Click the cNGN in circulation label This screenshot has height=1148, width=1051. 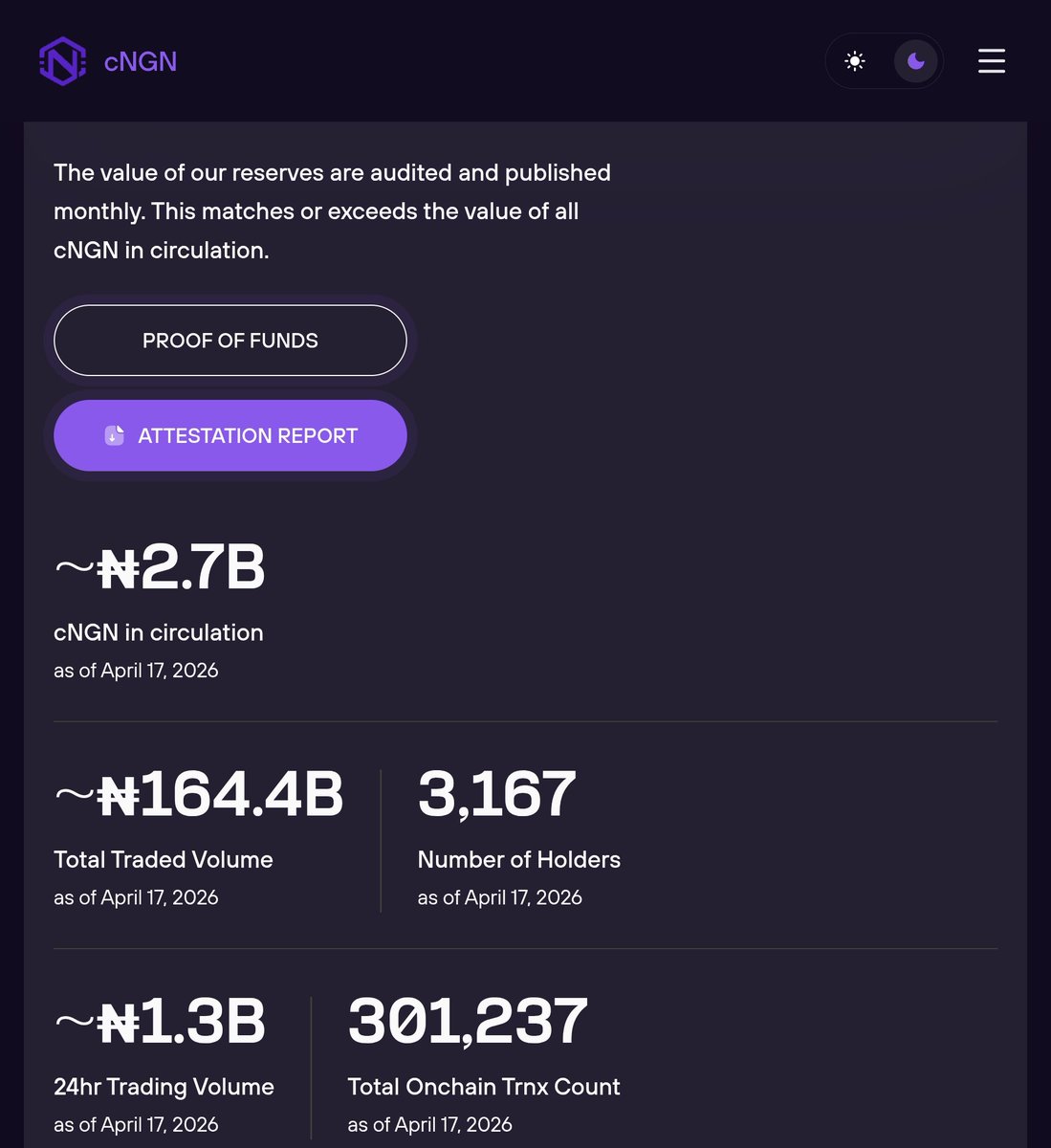click(159, 632)
